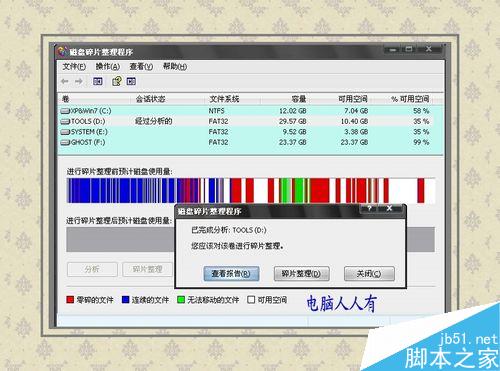Click the white 可用空间 legend swatch
Viewport: 500px width, 371px height.
tap(251, 300)
